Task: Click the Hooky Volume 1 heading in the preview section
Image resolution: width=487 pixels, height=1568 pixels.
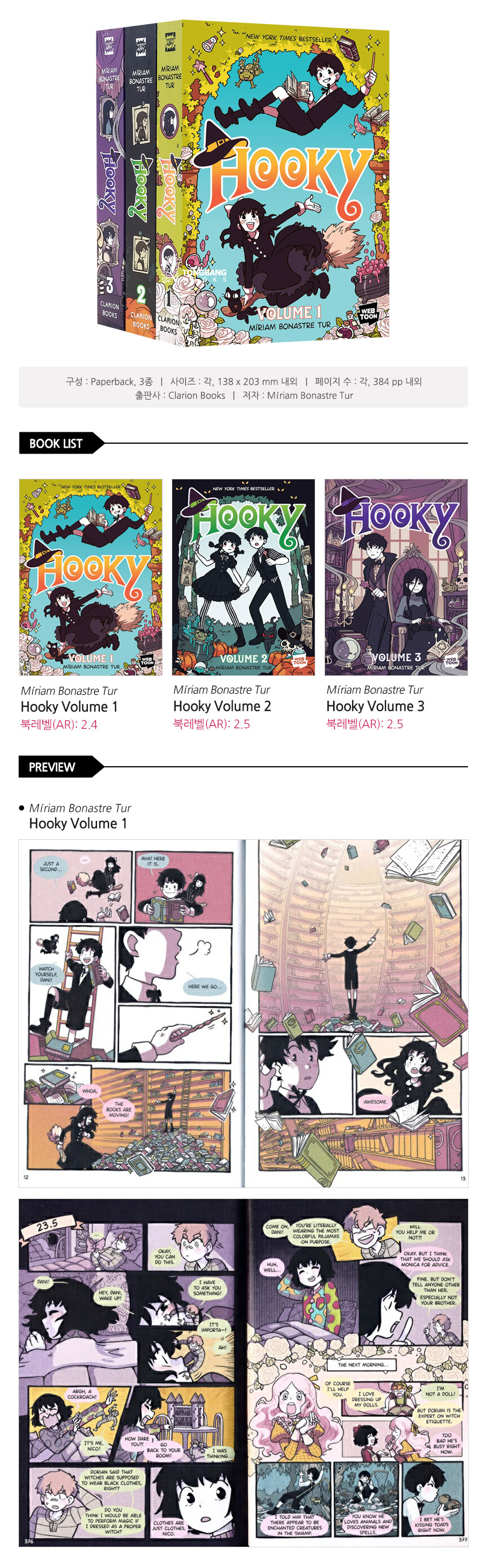Action: click(79, 824)
